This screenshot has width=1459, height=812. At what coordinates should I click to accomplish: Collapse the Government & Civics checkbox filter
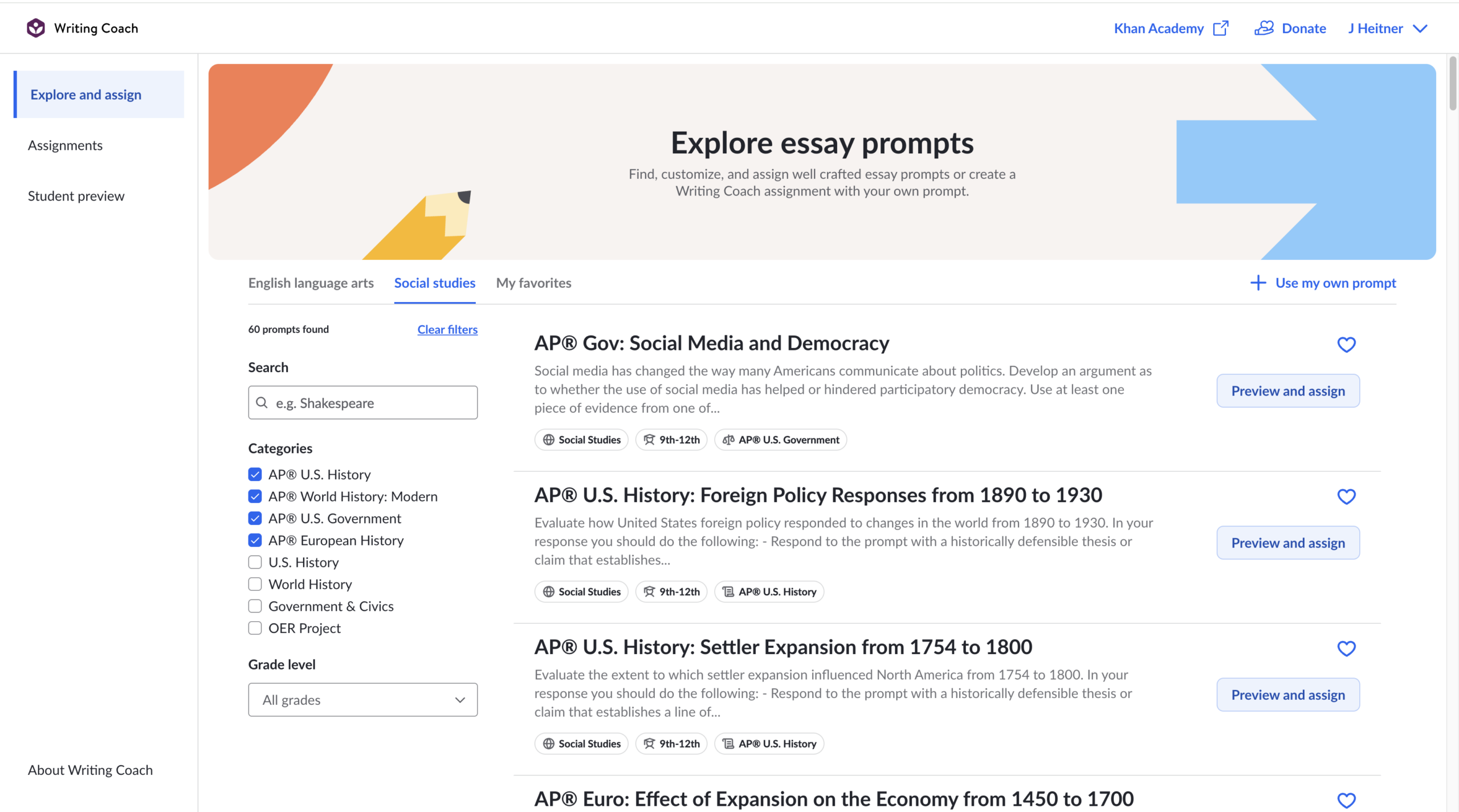coord(255,606)
